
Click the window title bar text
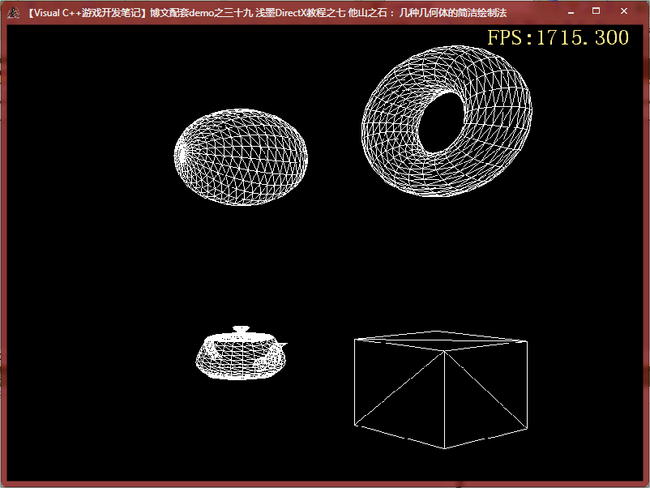coord(266,13)
